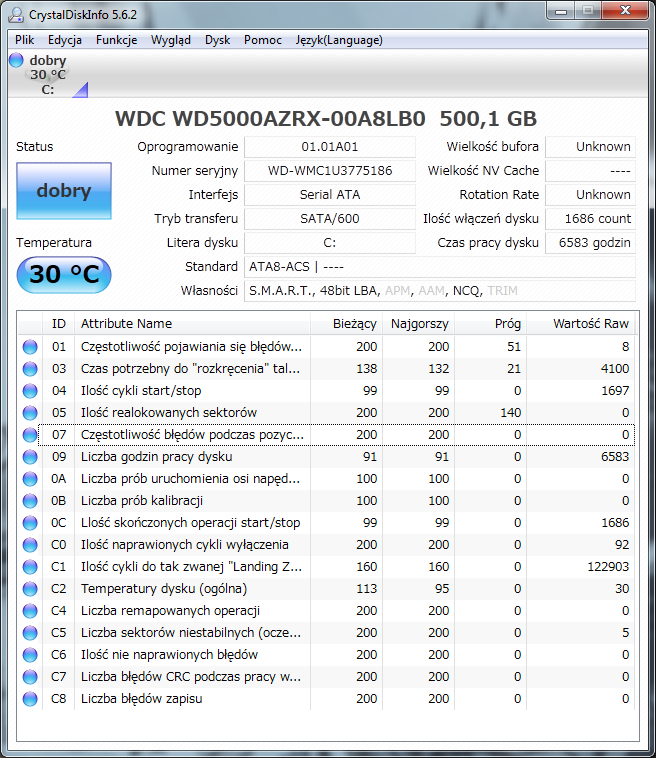
Task: Click the 30 °C temperature button
Action: pyautogui.click(x=64, y=275)
